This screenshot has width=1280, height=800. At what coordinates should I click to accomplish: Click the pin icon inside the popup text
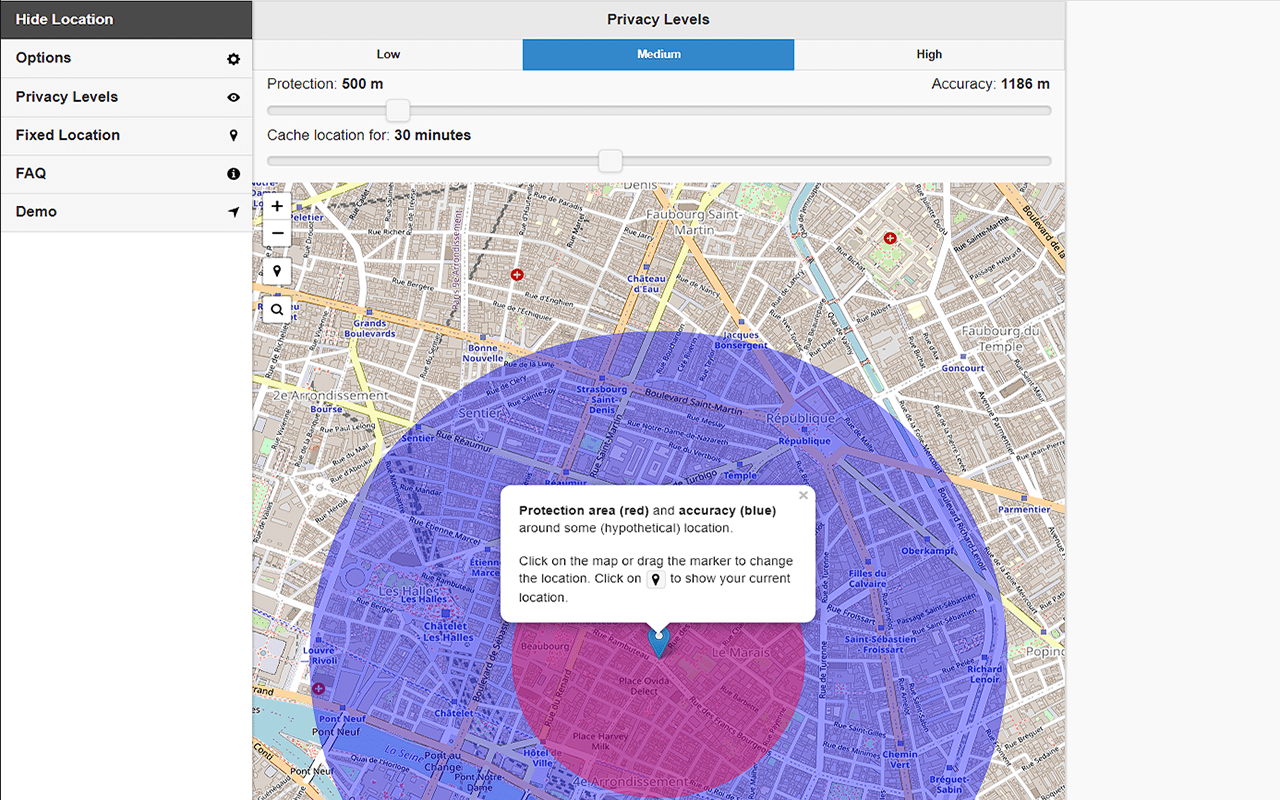pyautogui.click(x=656, y=579)
